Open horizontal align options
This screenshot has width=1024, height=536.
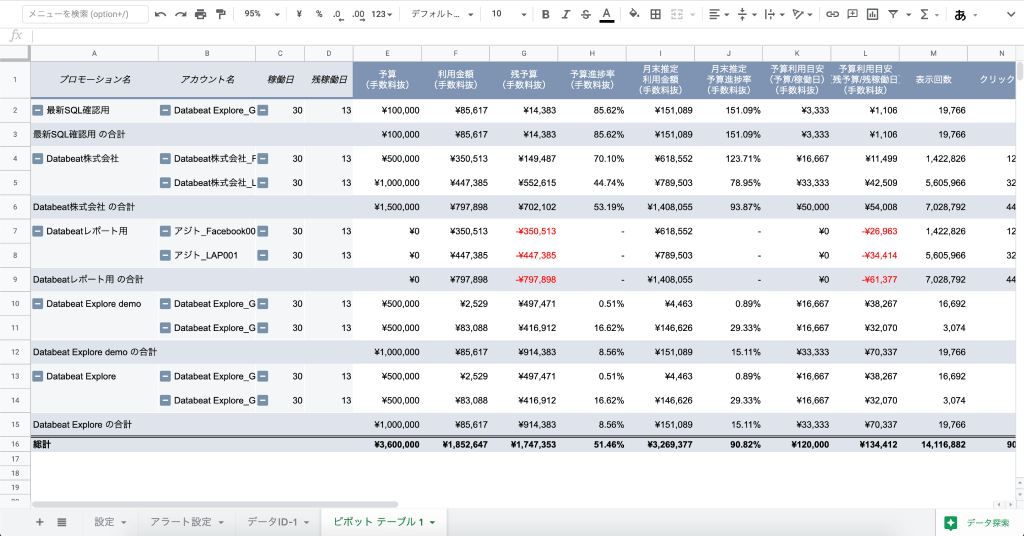point(718,14)
